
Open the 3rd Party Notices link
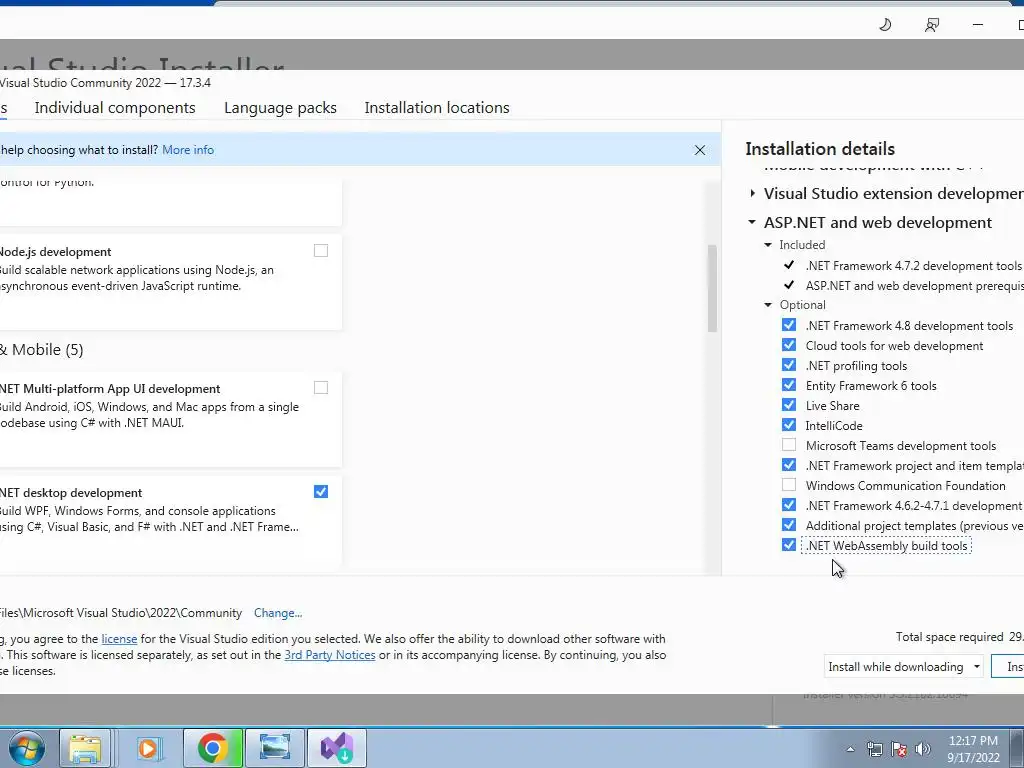330,655
